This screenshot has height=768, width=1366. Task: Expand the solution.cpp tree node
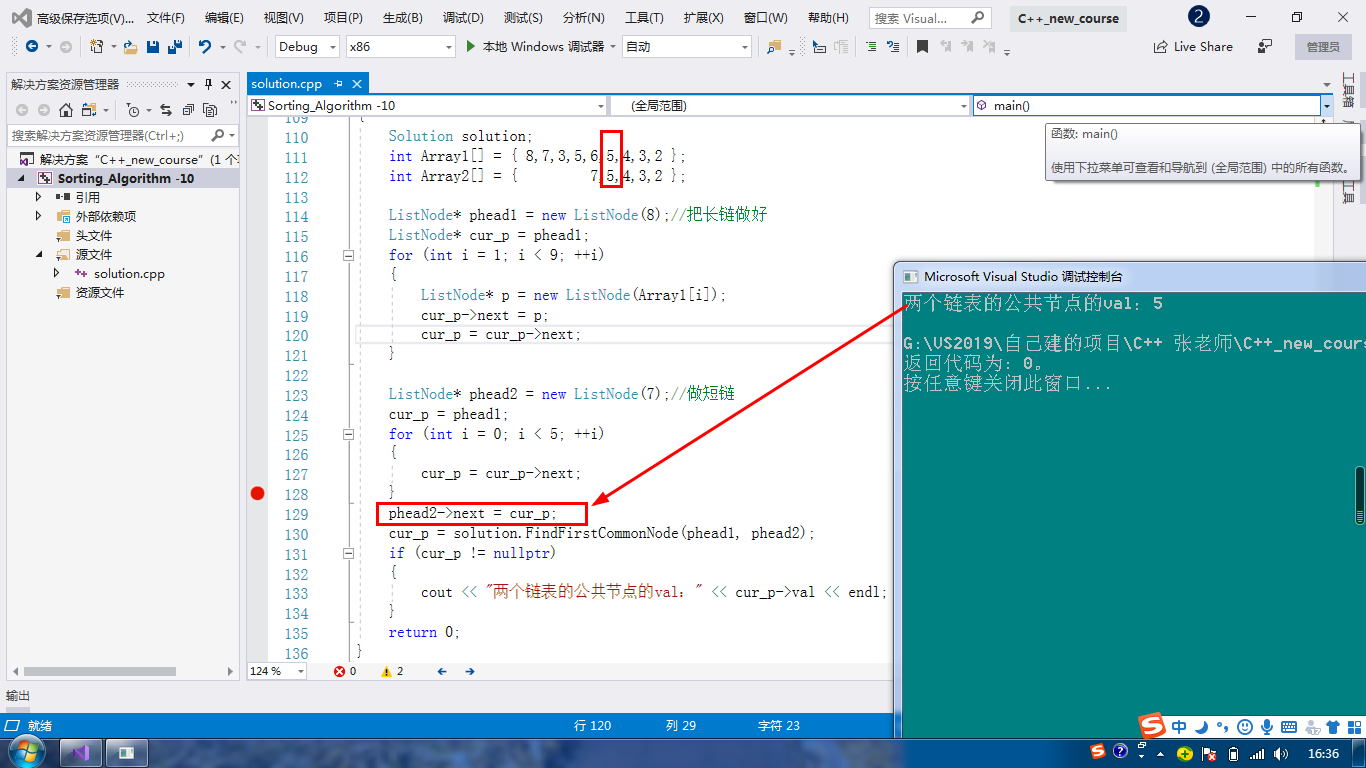[57, 273]
